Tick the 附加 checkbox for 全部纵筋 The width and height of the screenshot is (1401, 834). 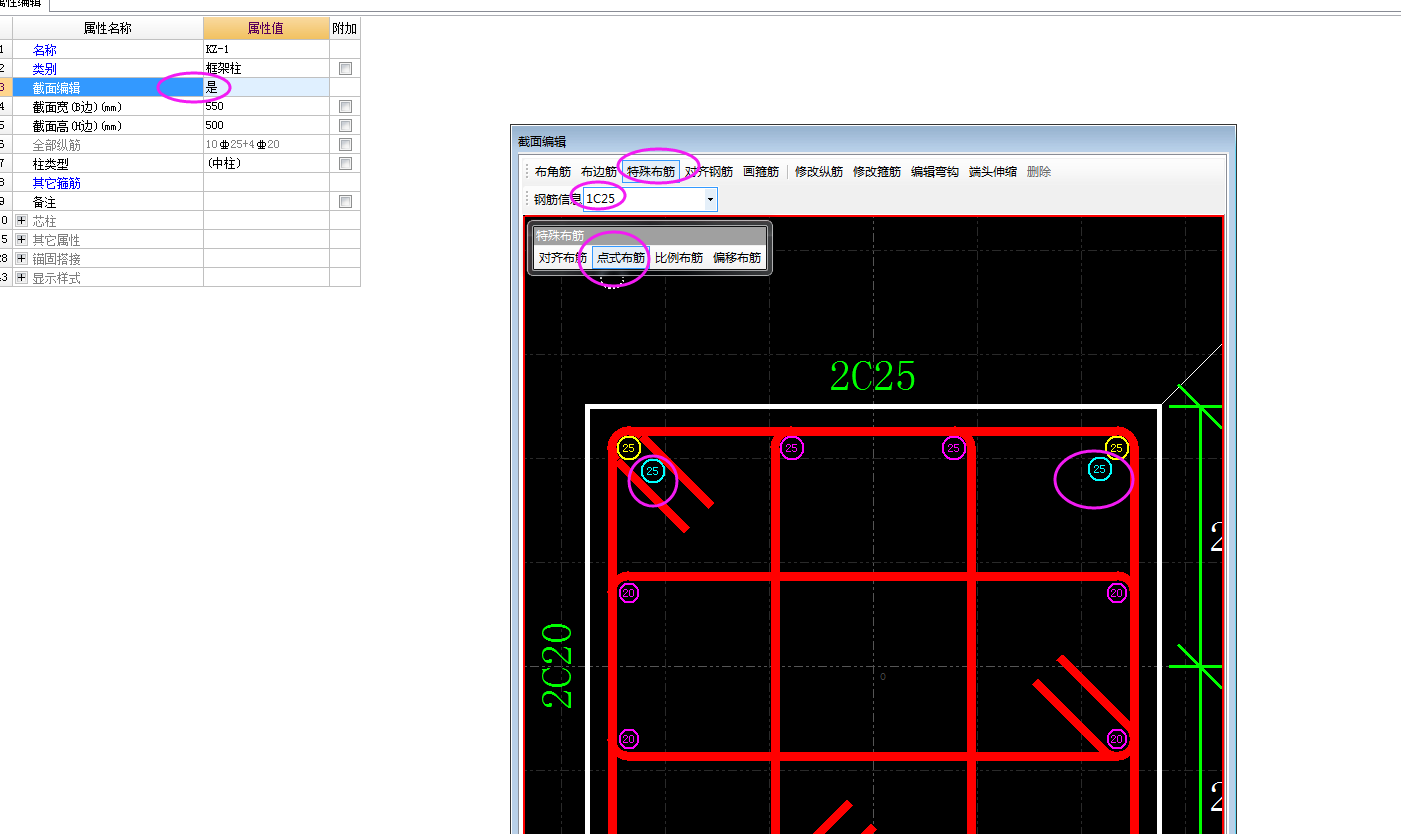pyautogui.click(x=345, y=145)
